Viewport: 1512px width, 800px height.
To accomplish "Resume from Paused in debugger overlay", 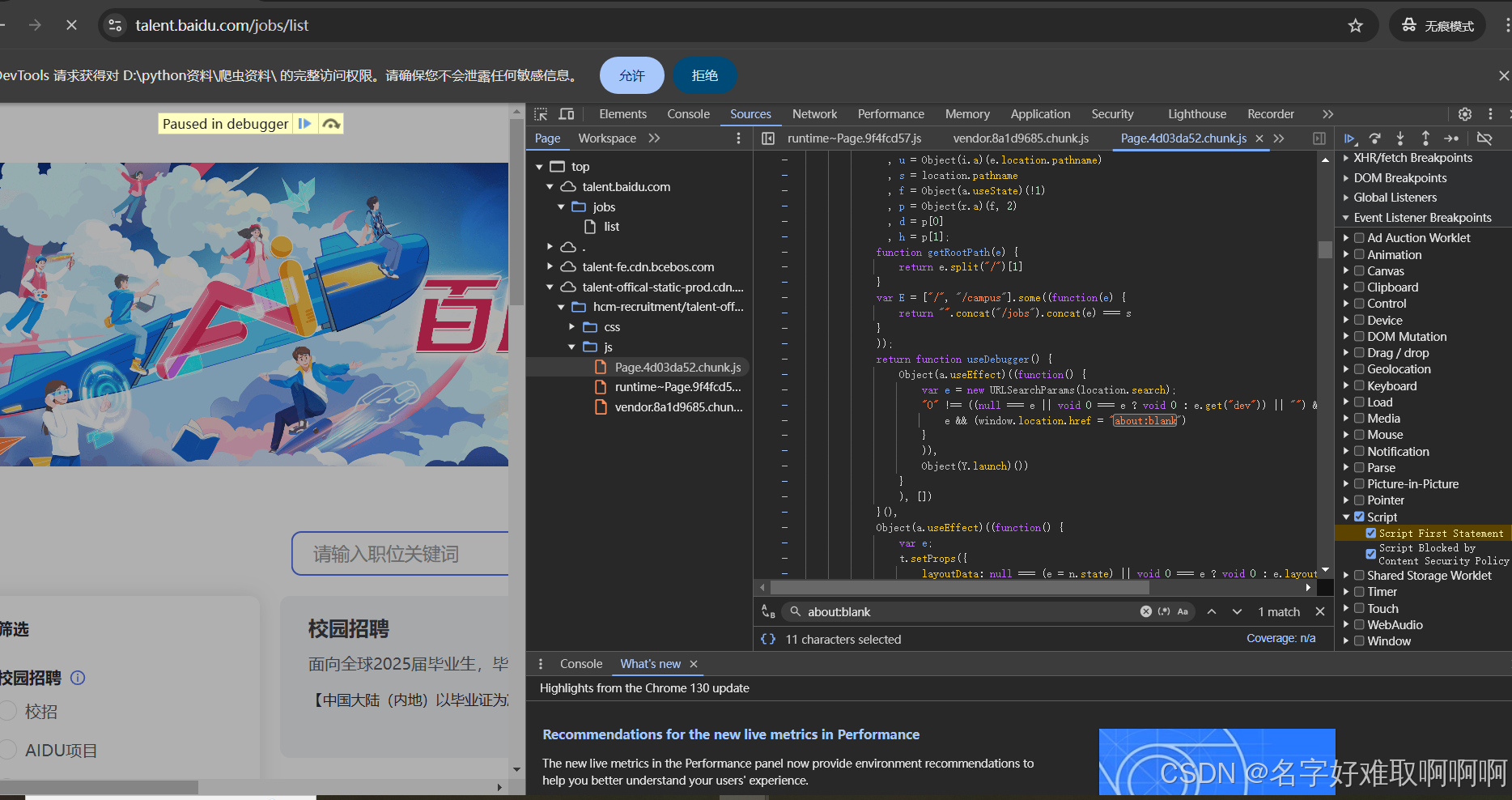I will click(x=305, y=124).
